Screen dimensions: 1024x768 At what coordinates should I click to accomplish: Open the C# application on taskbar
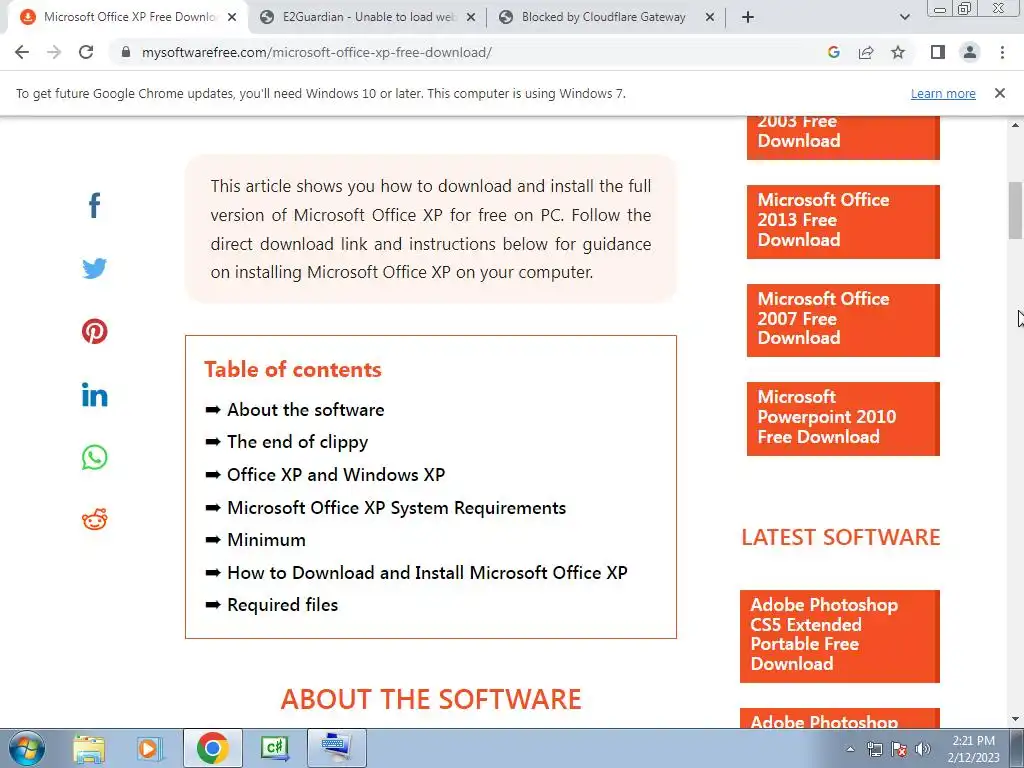275,748
